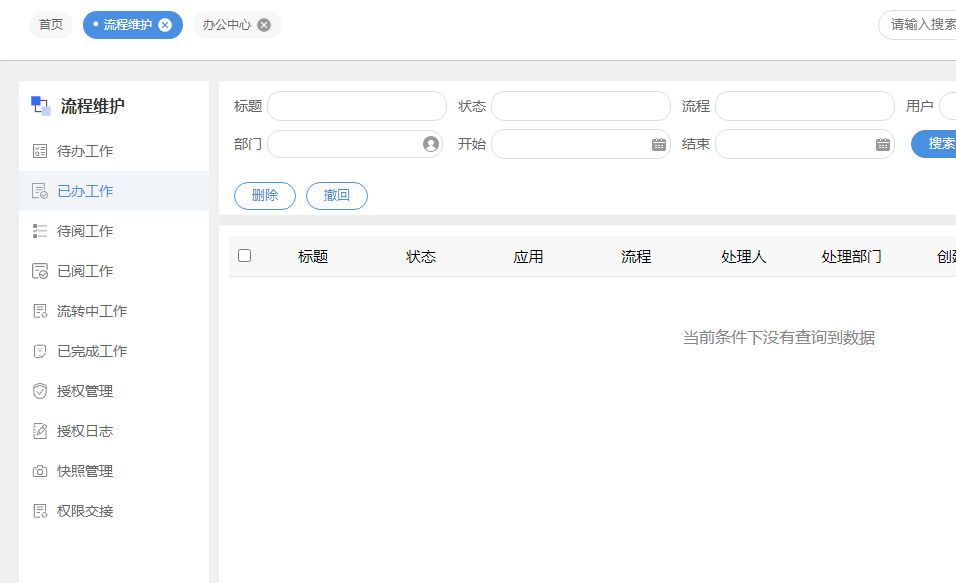Focus the 流程 input field
Viewport: 956px width, 583px height.
tap(805, 106)
